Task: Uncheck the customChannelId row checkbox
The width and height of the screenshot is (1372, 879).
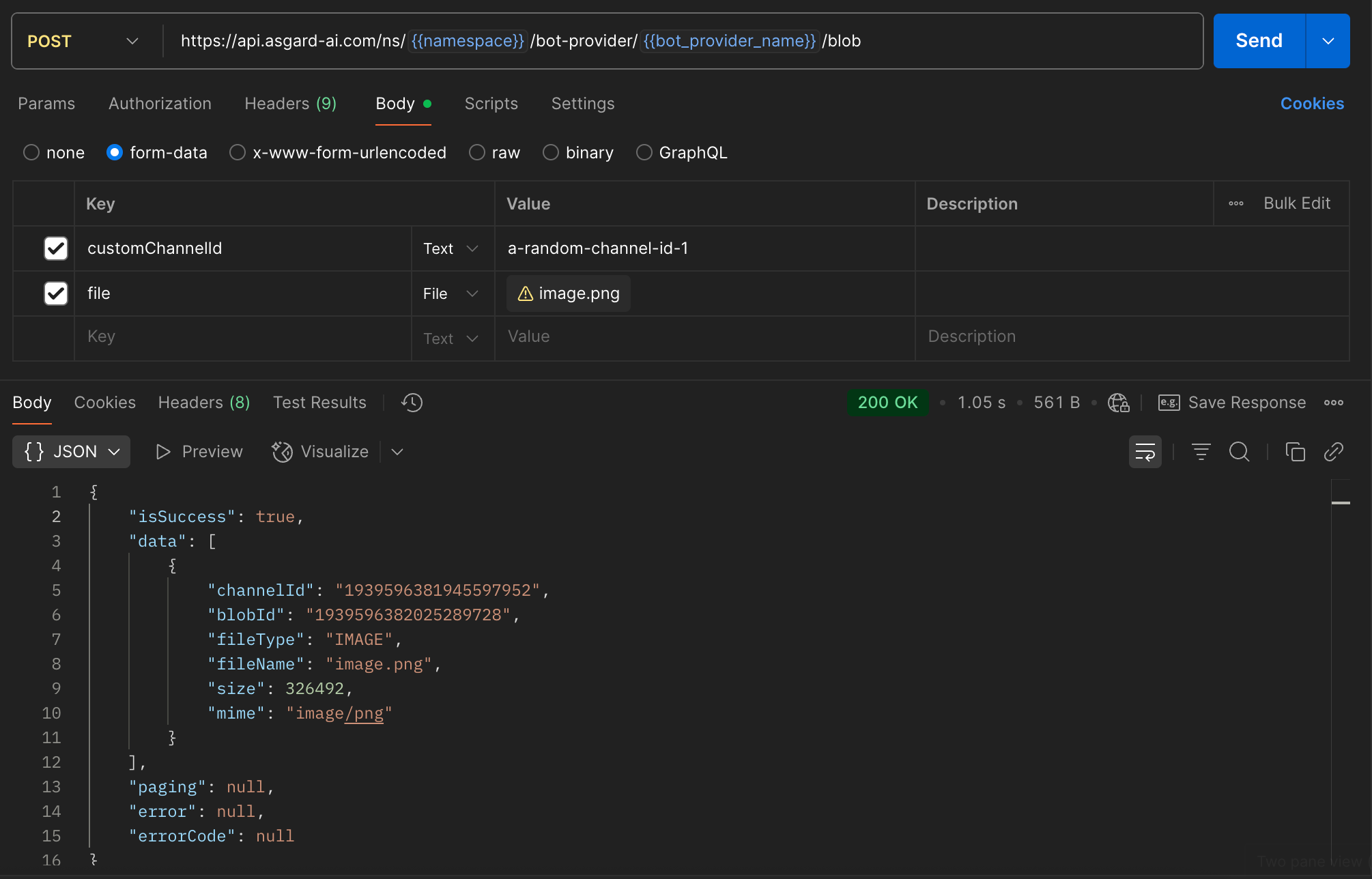Action: tap(56, 248)
